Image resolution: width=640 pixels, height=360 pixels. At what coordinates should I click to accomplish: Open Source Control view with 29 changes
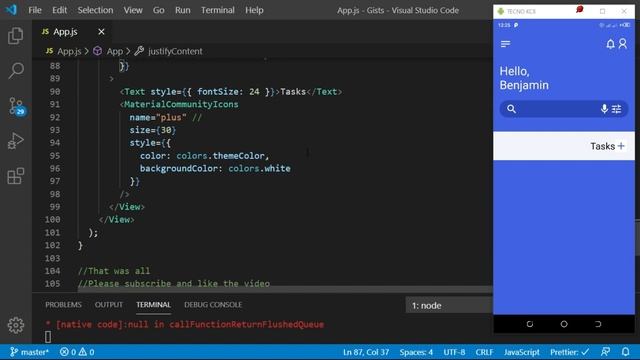click(16, 106)
